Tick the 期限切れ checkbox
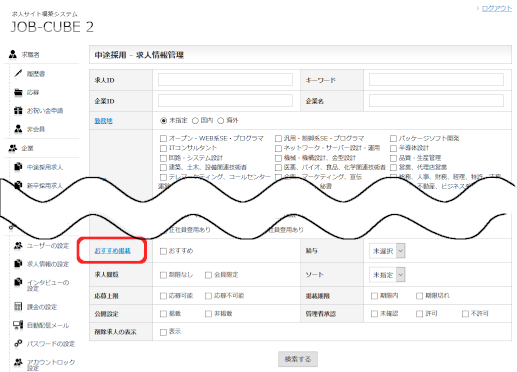 pyautogui.click(x=420, y=296)
